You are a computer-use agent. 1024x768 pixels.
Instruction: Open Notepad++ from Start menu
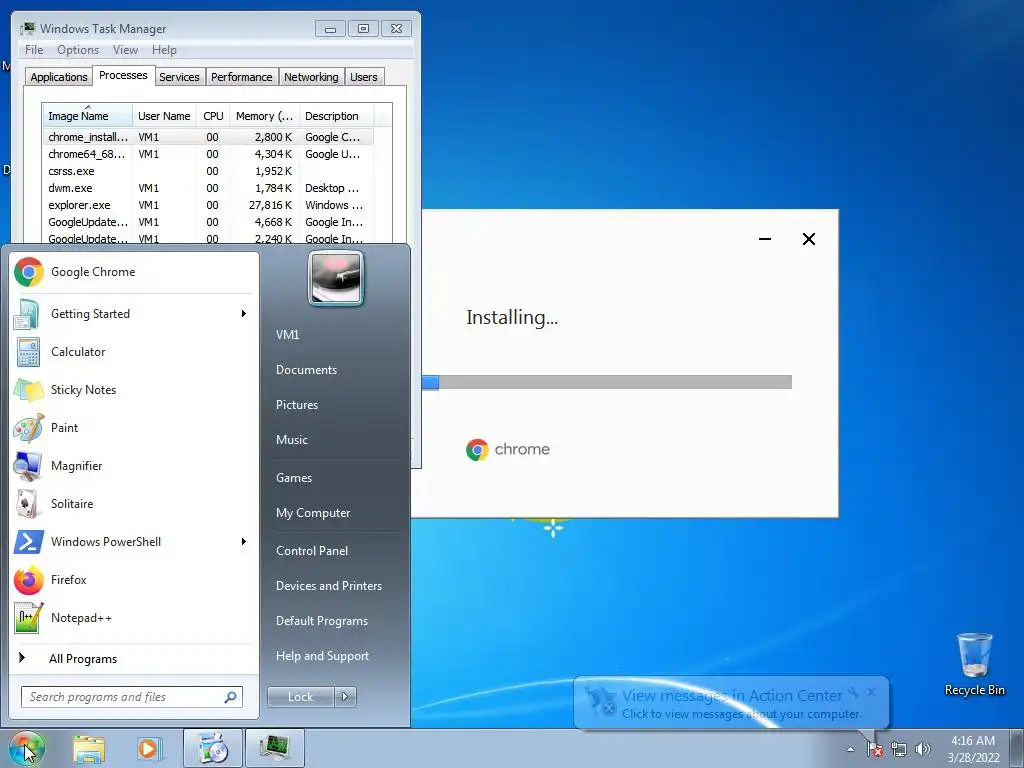pos(134,617)
